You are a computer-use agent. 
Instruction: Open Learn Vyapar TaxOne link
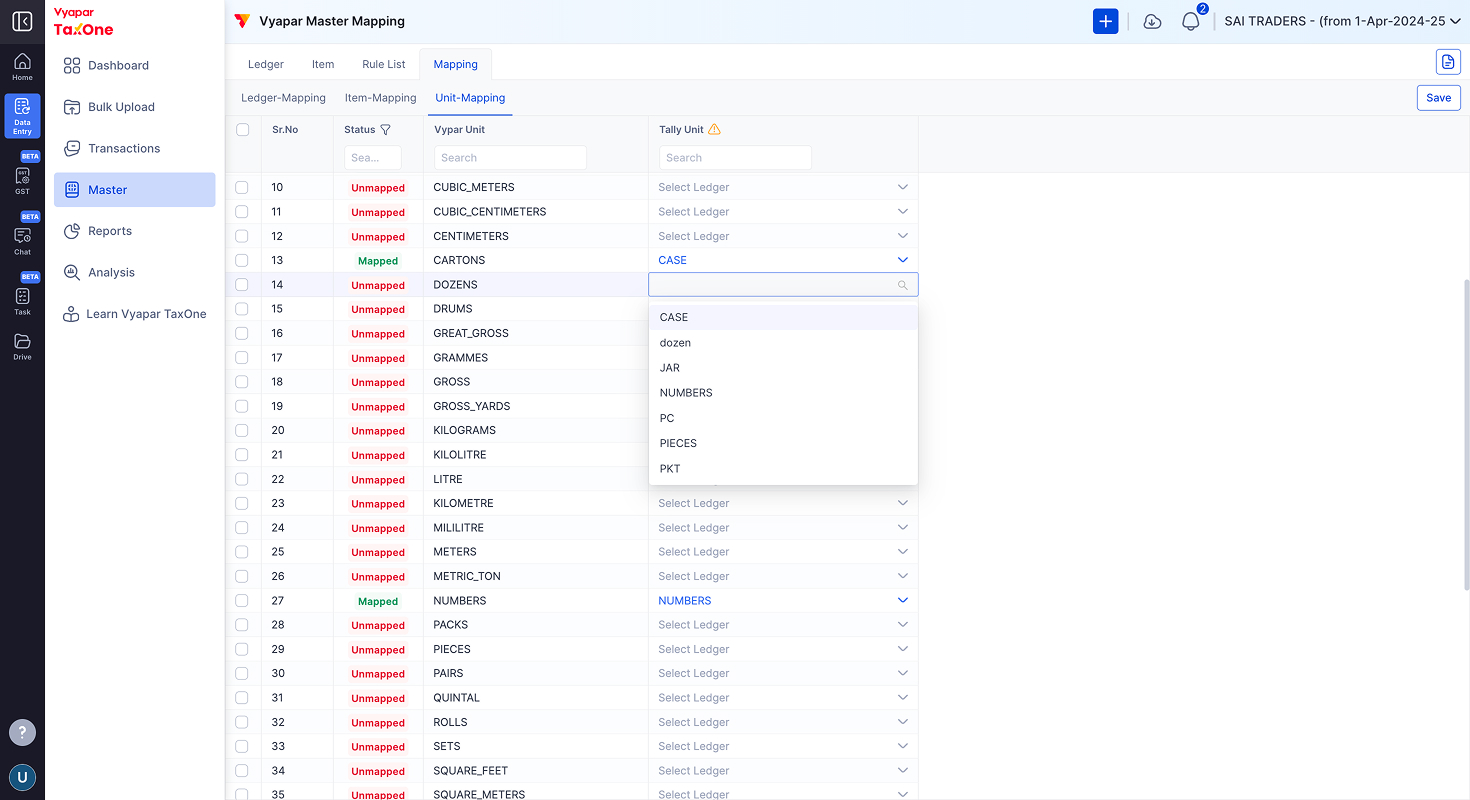pos(135,314)
